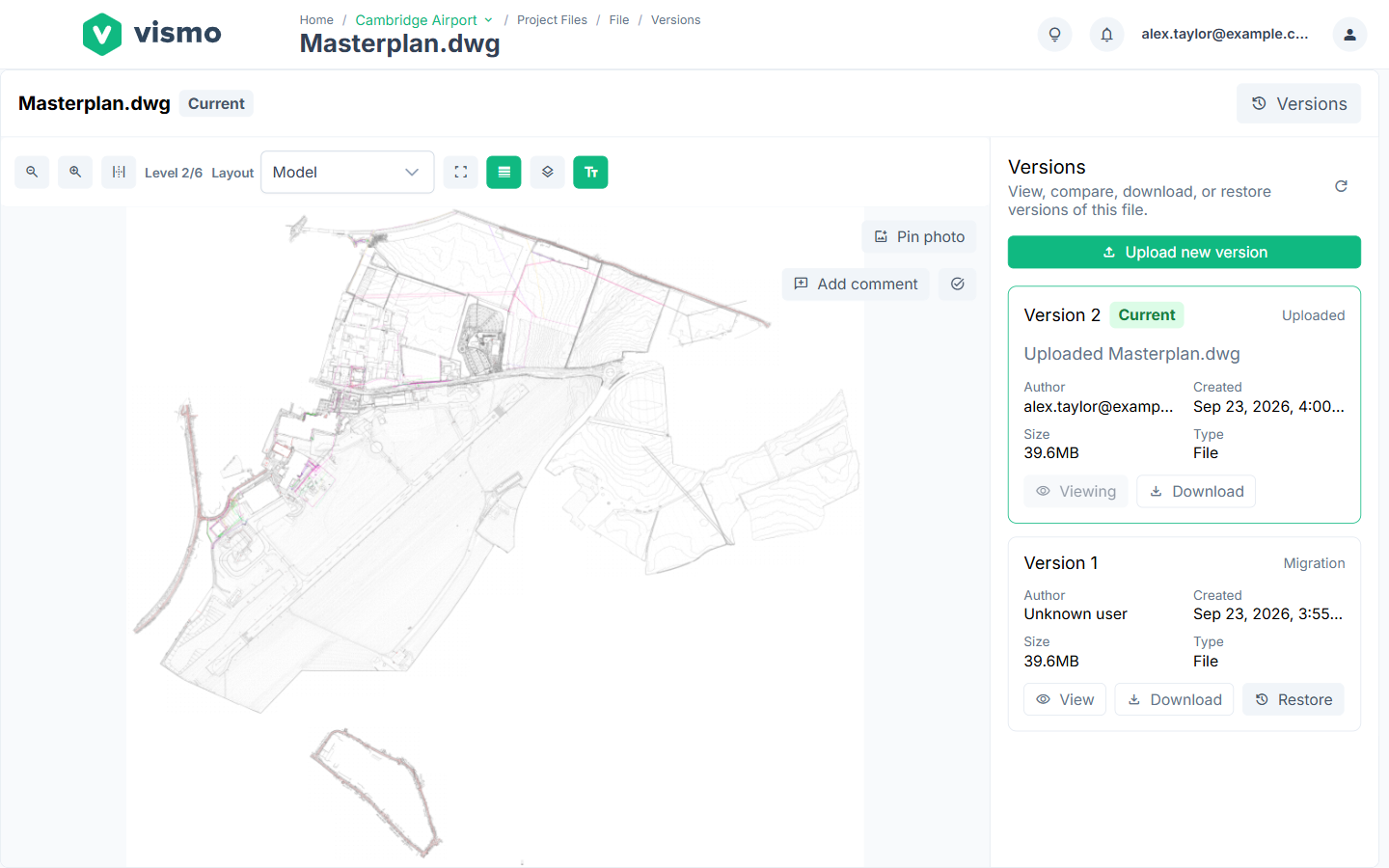Go to Home breadcrumb

point(316,19)
